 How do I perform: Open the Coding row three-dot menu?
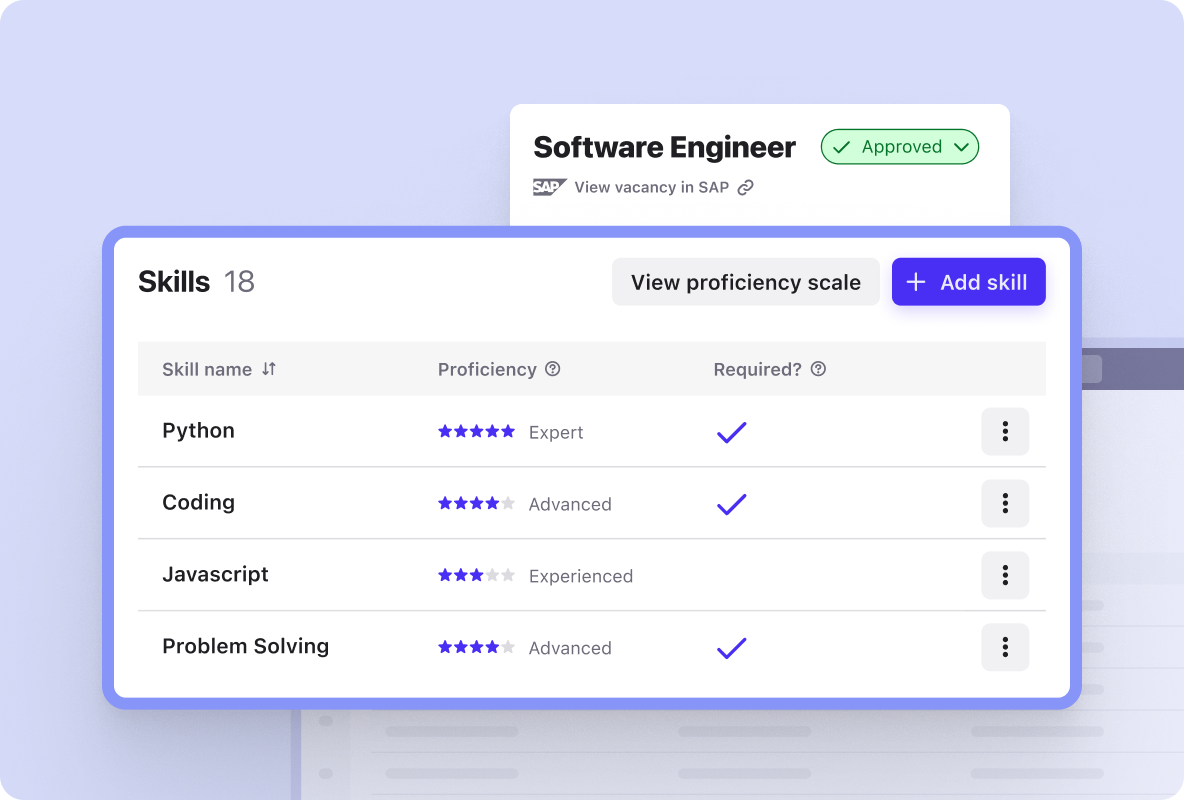[1004, 503]
